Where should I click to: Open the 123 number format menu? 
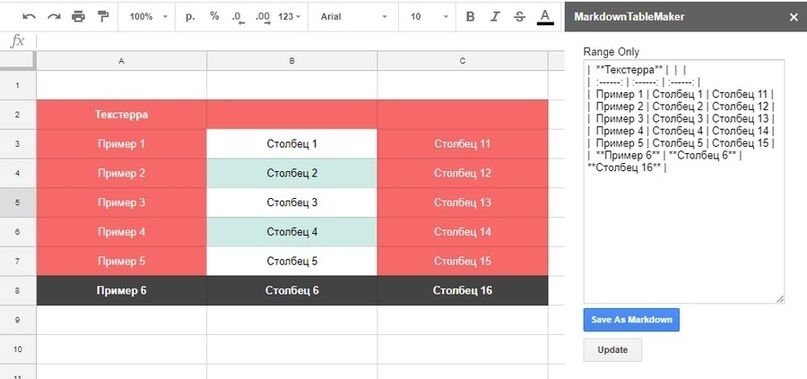point(290,17)
